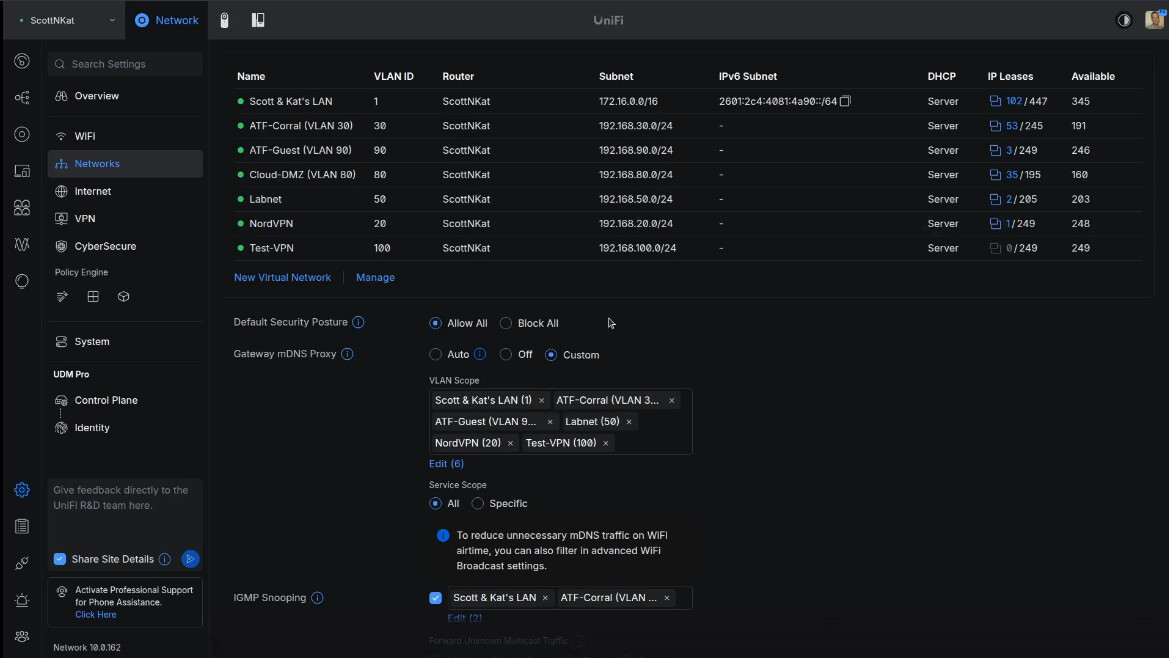The height and width of the screenshot is (658, 1169).
Task: Open the settings gear in left rail
Action: point(22,490)
